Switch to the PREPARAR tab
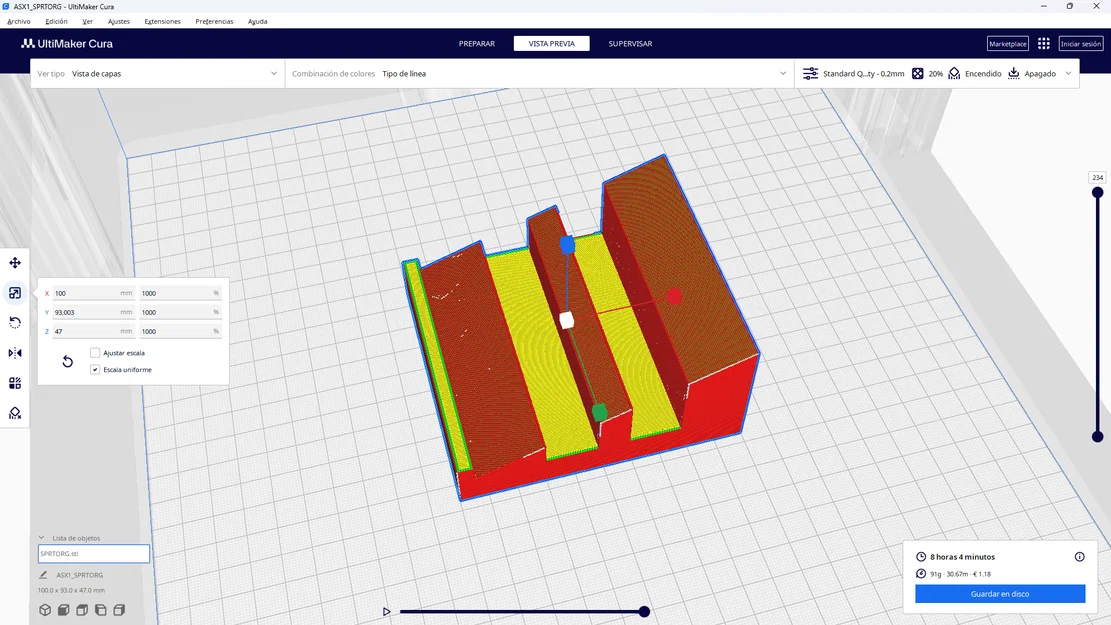This screenshot has height=625, width=1111. [477, 43]
